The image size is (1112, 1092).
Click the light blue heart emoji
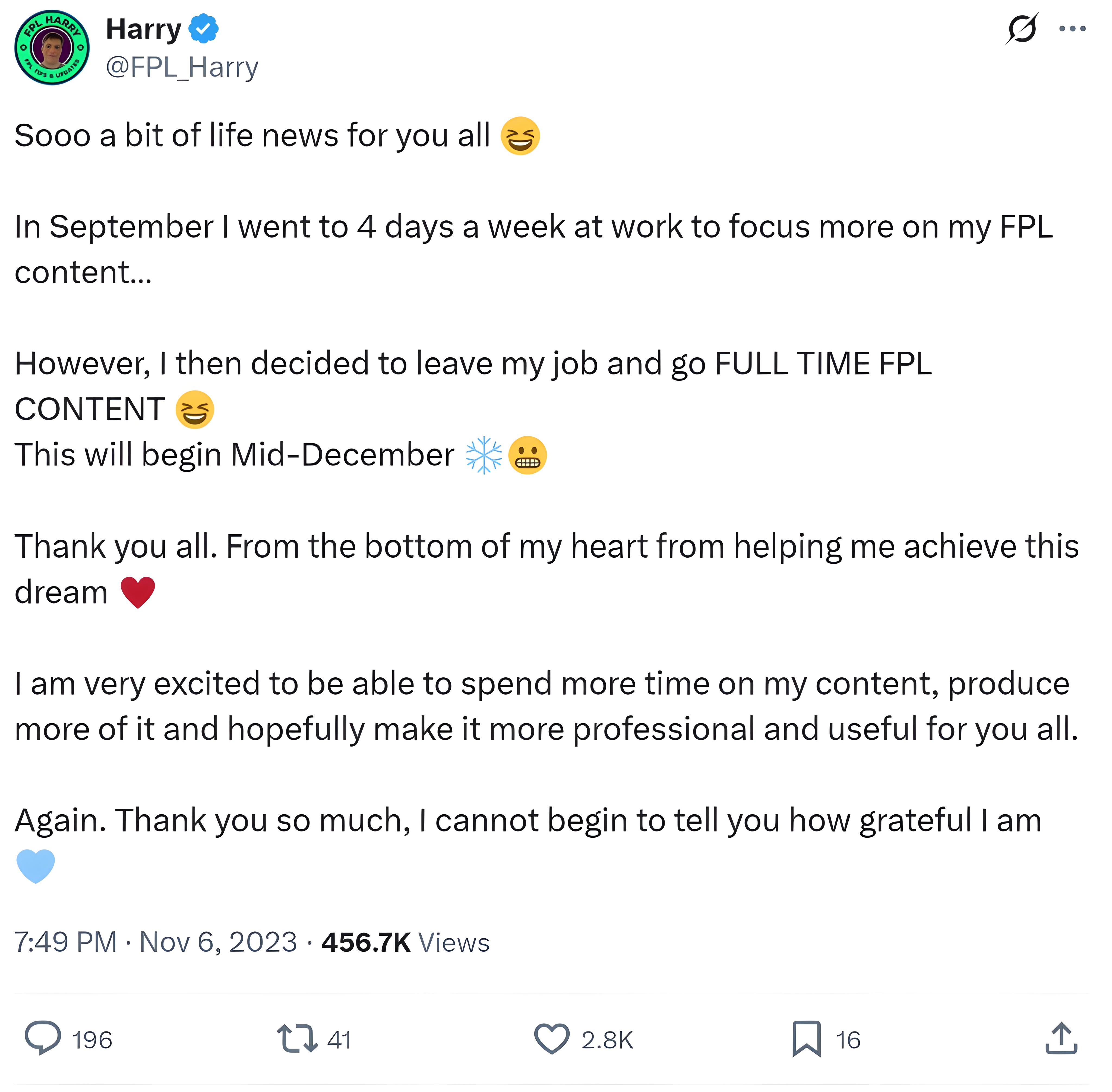coord(36,865)
